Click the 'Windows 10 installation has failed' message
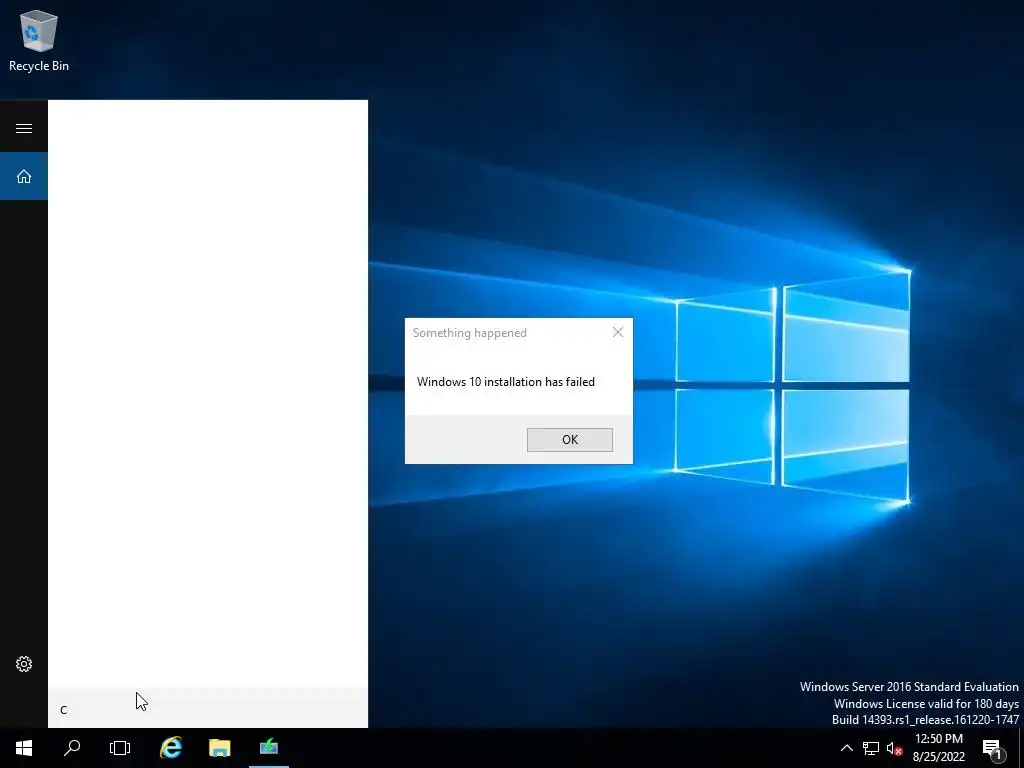 pyautogui.click(x=505, y=382)
